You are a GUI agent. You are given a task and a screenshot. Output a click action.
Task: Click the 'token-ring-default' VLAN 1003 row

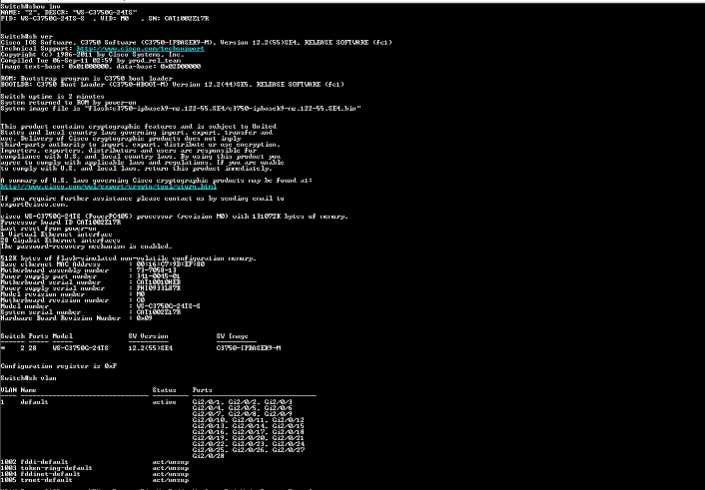(94, 468)
